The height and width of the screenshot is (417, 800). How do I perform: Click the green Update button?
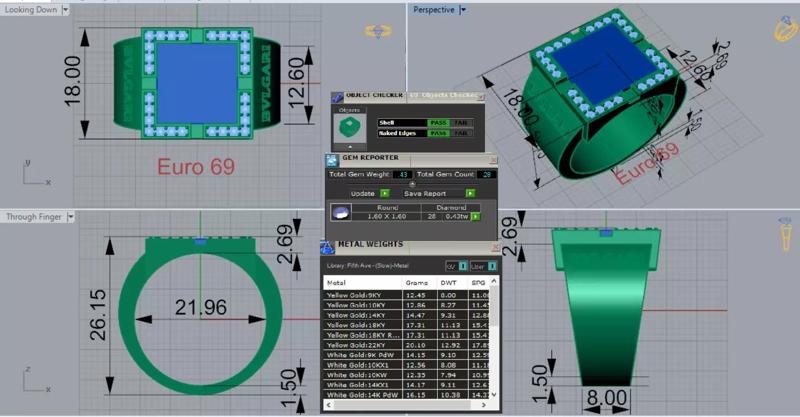coord(385,193)
